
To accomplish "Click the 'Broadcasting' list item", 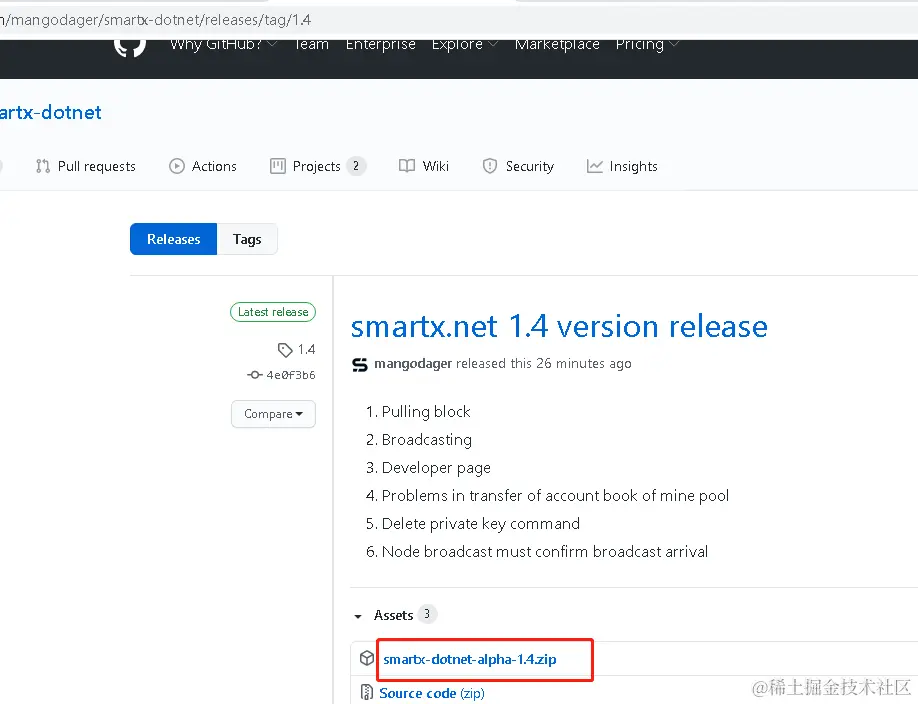I will [426, 440].
